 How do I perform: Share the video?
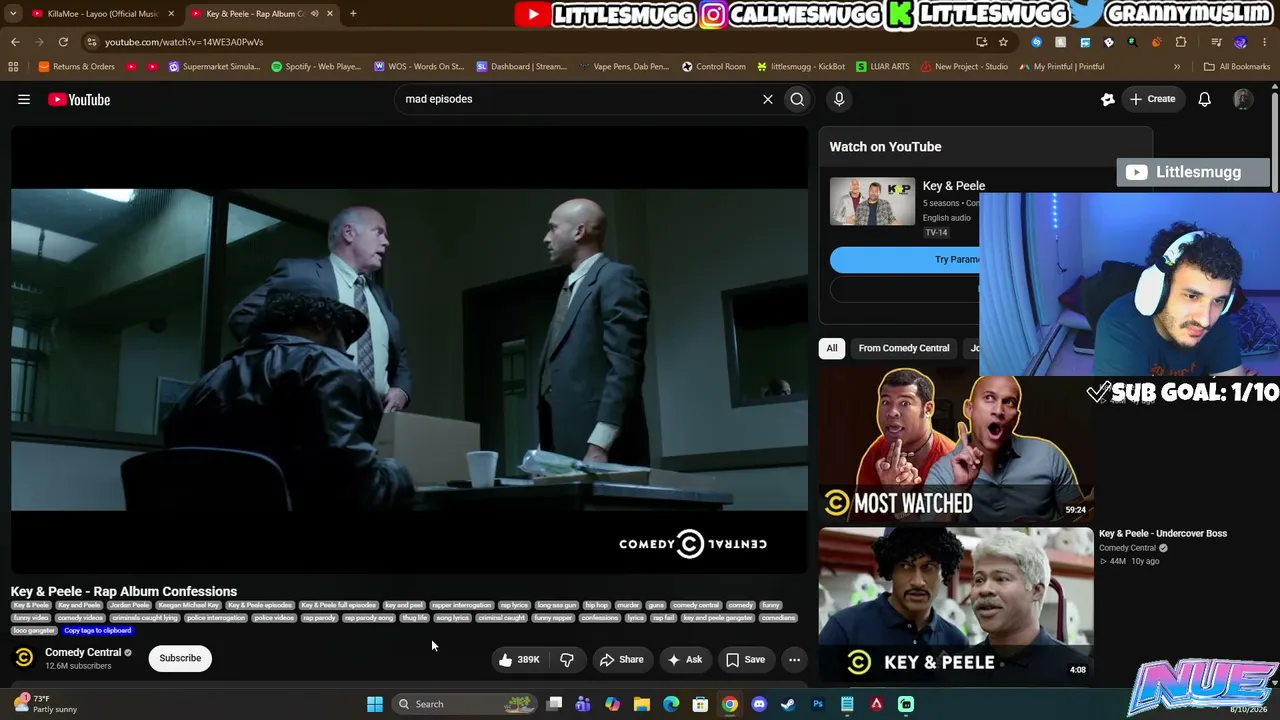(x=621, y=659)
